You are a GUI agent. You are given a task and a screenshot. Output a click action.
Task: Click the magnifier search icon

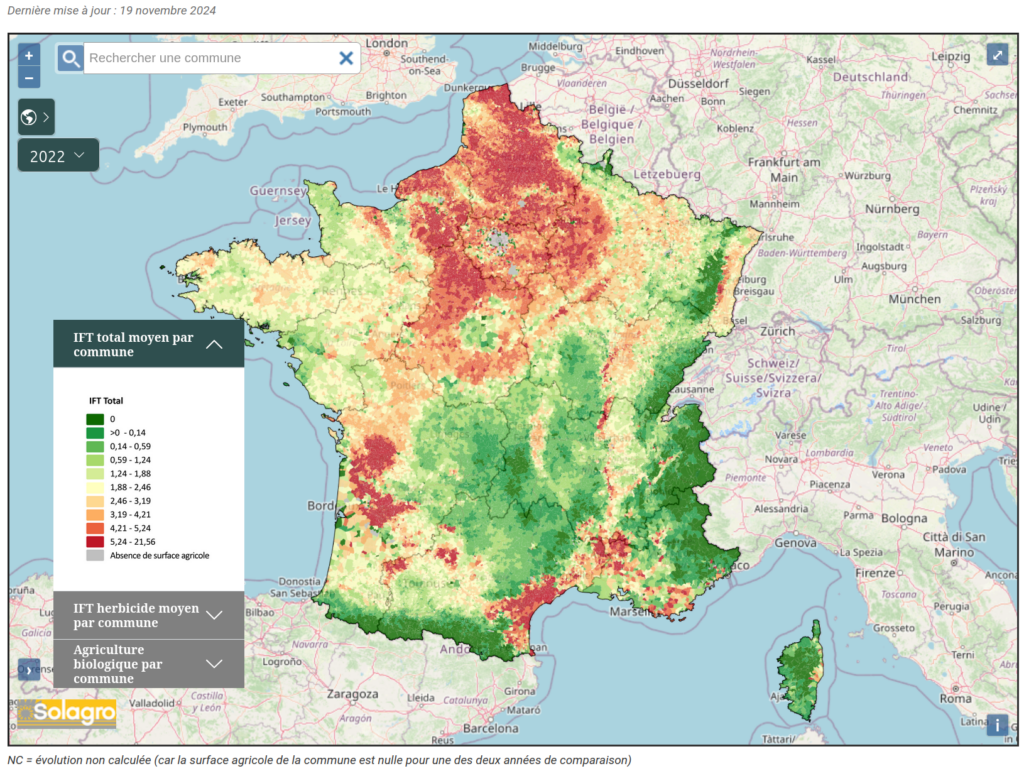tap(70, 58)
